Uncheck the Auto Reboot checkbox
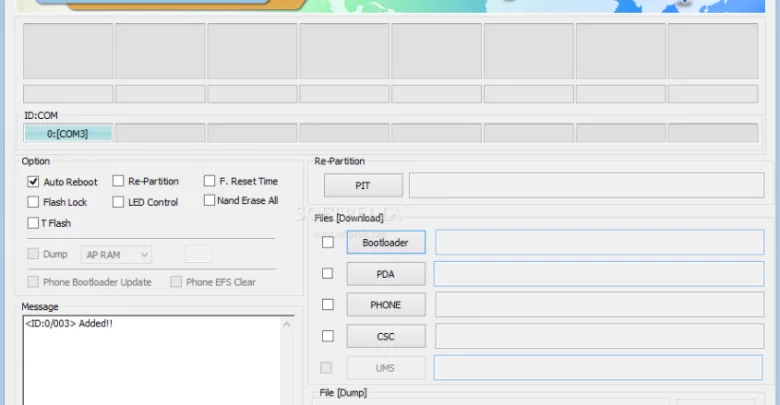The width and height of the screenshot is (780, 405). [34, 182]
